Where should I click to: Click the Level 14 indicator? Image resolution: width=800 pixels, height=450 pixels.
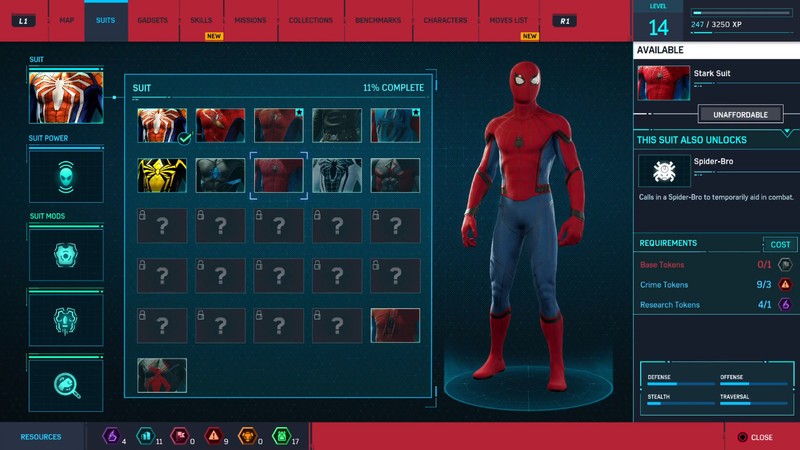tap(658, 21)
